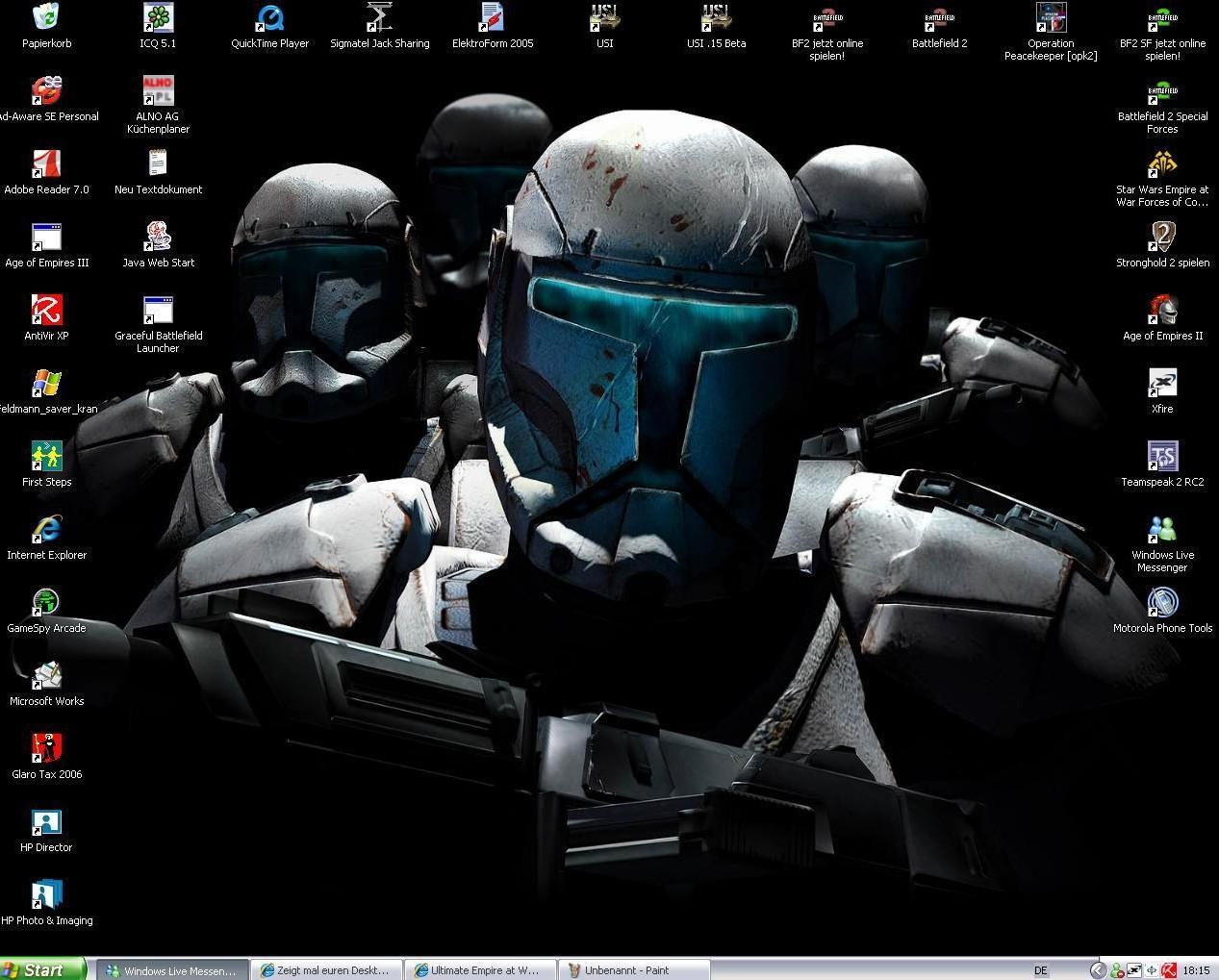Click the DE language bar indicator
This screenshot has width=1219, height=980.
[1040, 970]
